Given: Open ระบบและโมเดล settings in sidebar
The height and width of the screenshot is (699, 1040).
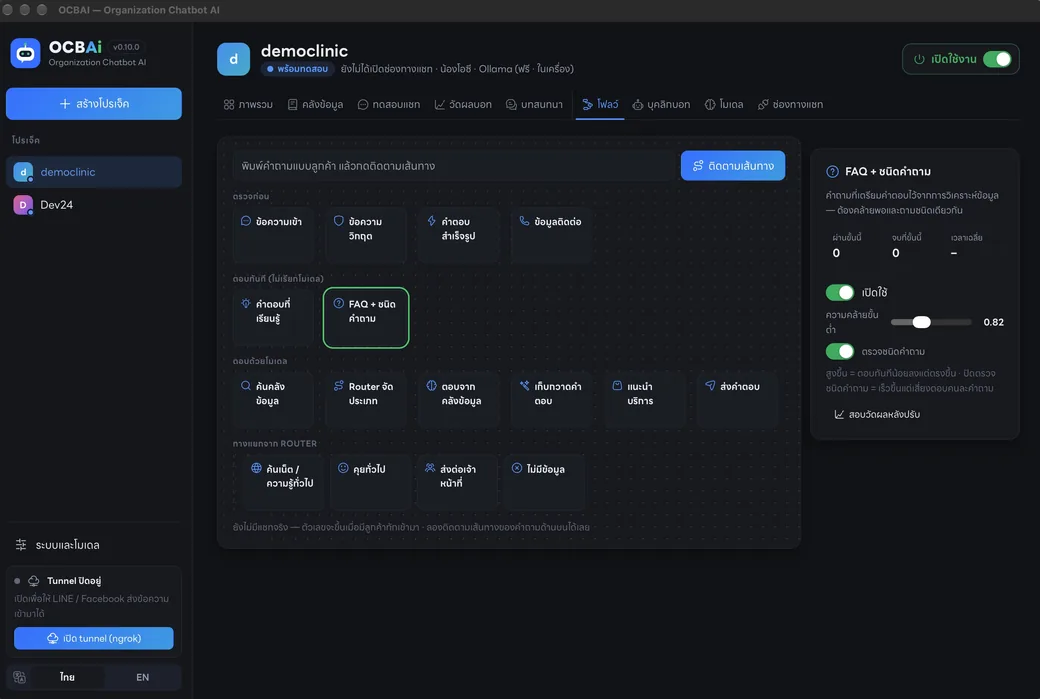Looking at the screenshot, I should point(94,544).
